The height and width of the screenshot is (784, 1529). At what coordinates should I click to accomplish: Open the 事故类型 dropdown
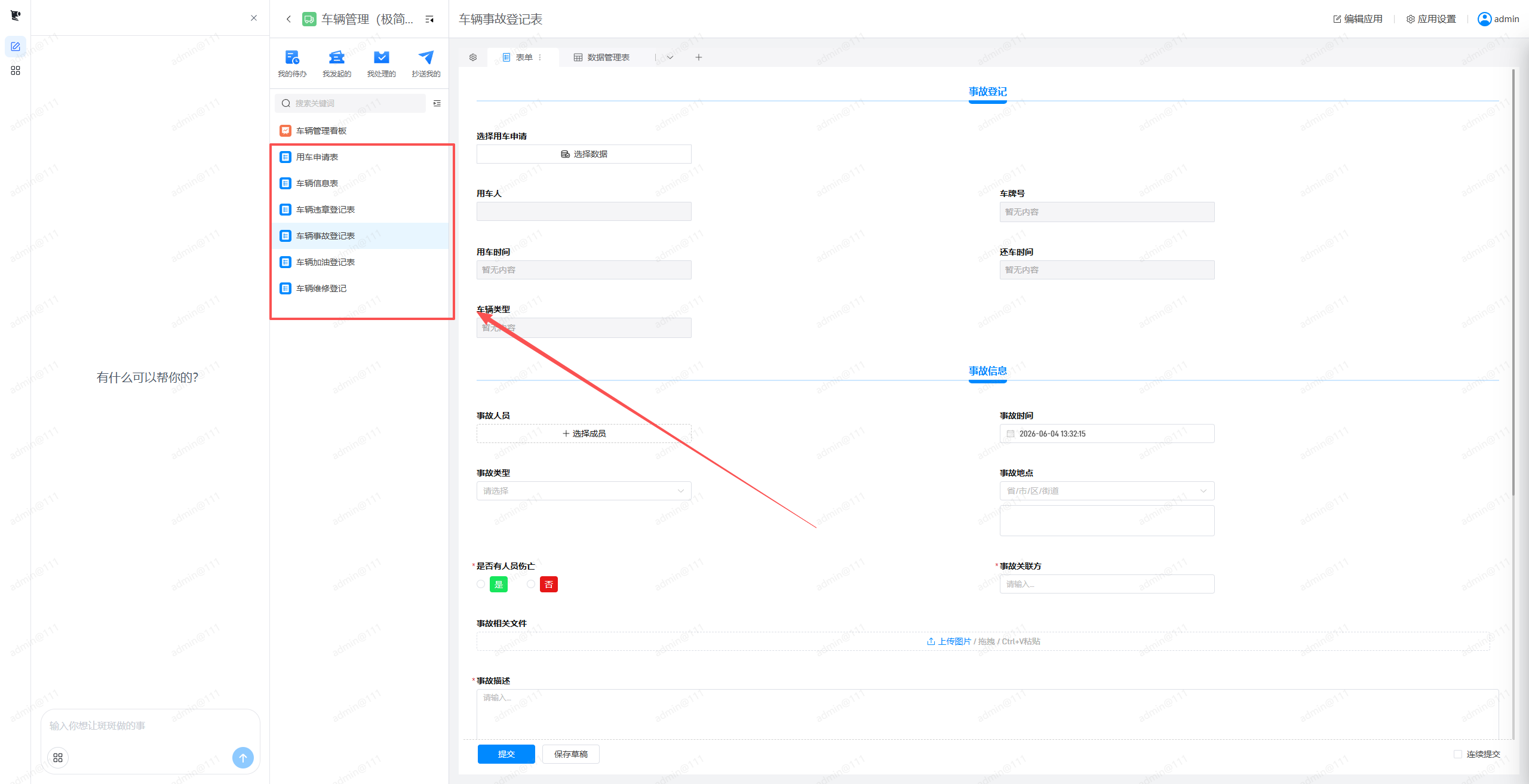click(x=584, y=491)
